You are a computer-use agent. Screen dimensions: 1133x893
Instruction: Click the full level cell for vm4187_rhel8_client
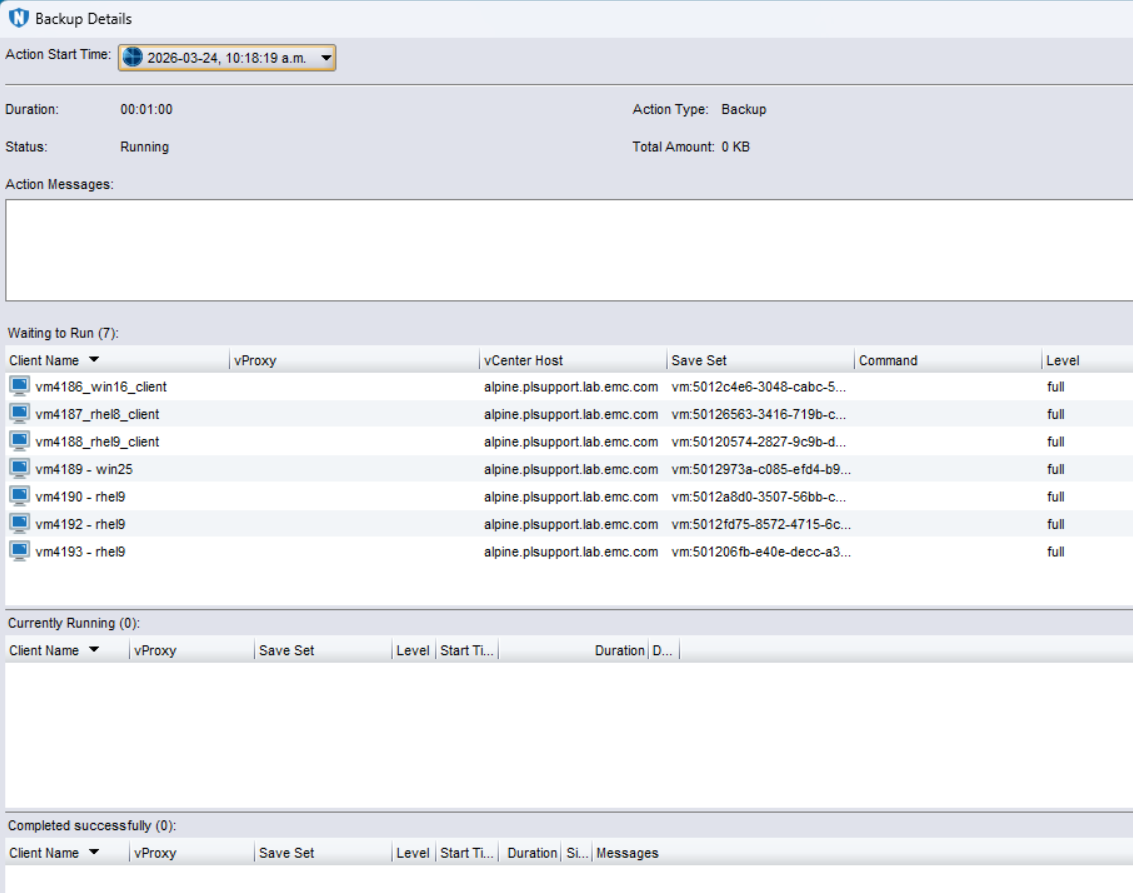(1056, 414)
